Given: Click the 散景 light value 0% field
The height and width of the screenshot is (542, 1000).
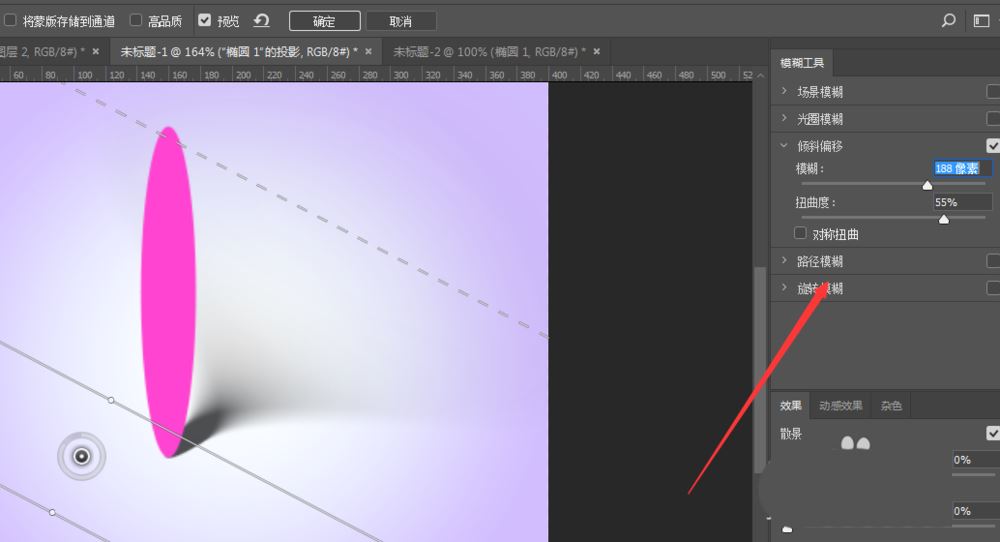Looking at the screenshot, I should point(976,460).
